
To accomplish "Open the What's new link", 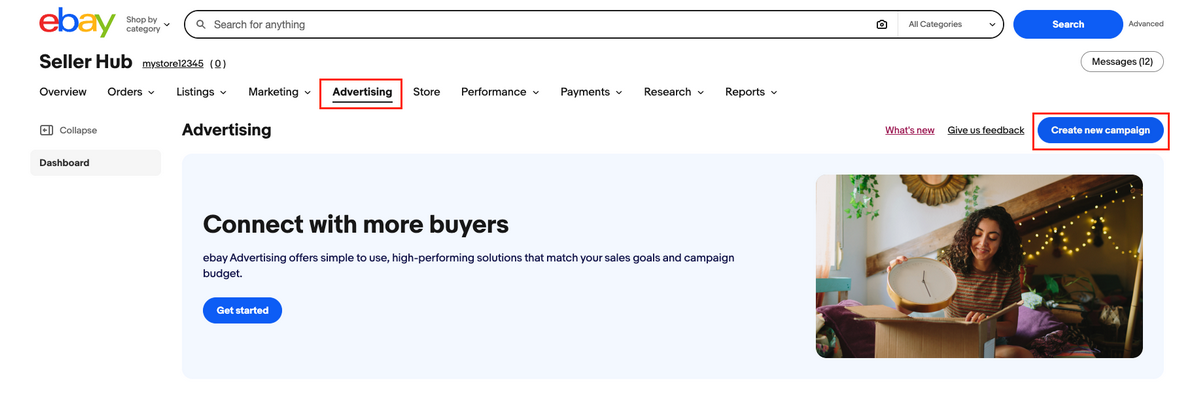I will point(910,131).
